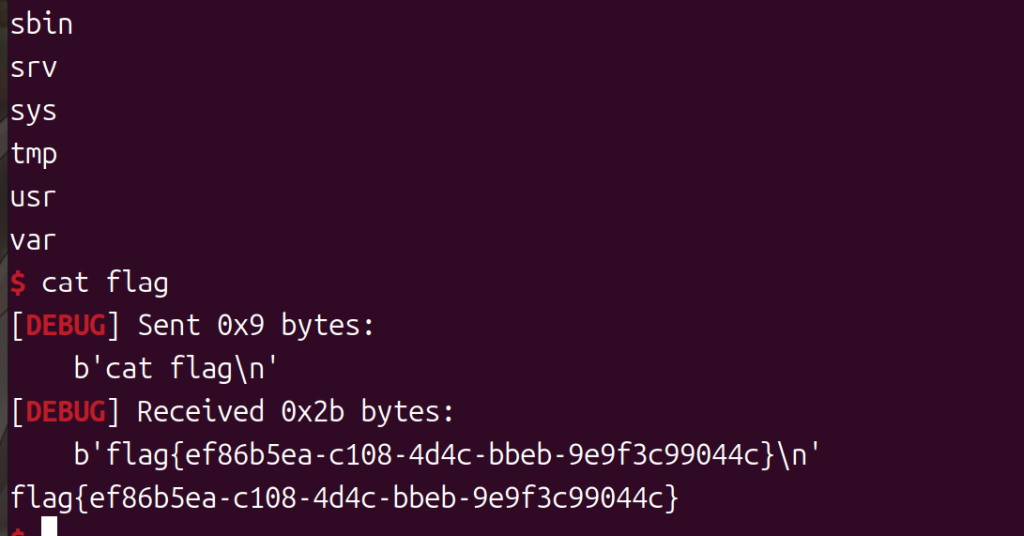Click the white block cursor at the bottom prompt

point(49,529)
